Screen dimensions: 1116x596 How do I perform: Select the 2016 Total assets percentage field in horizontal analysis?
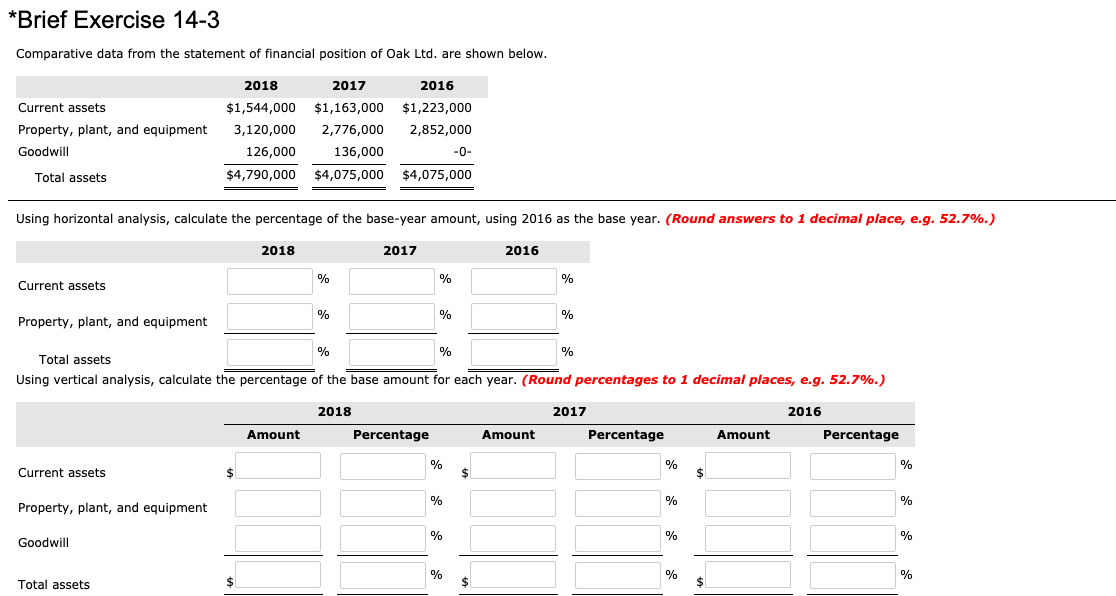click(x=513, y=352)
